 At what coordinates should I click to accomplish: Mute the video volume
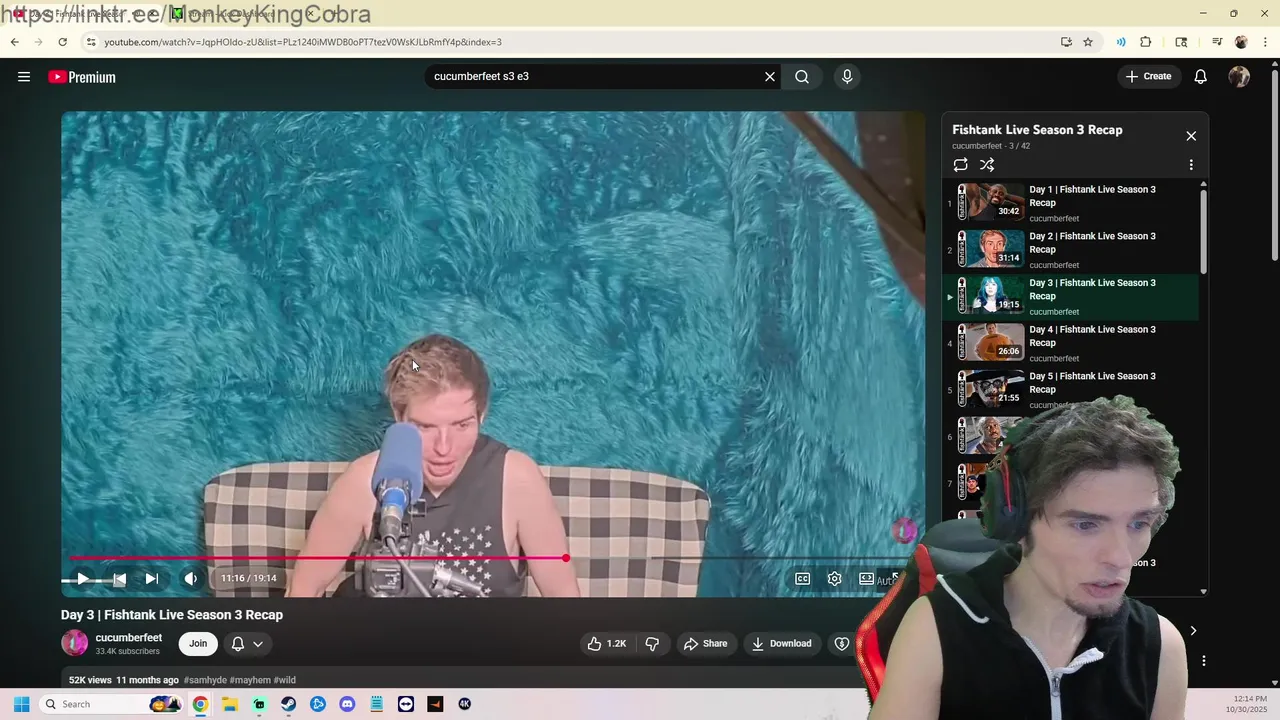click(x=190, y=578)
